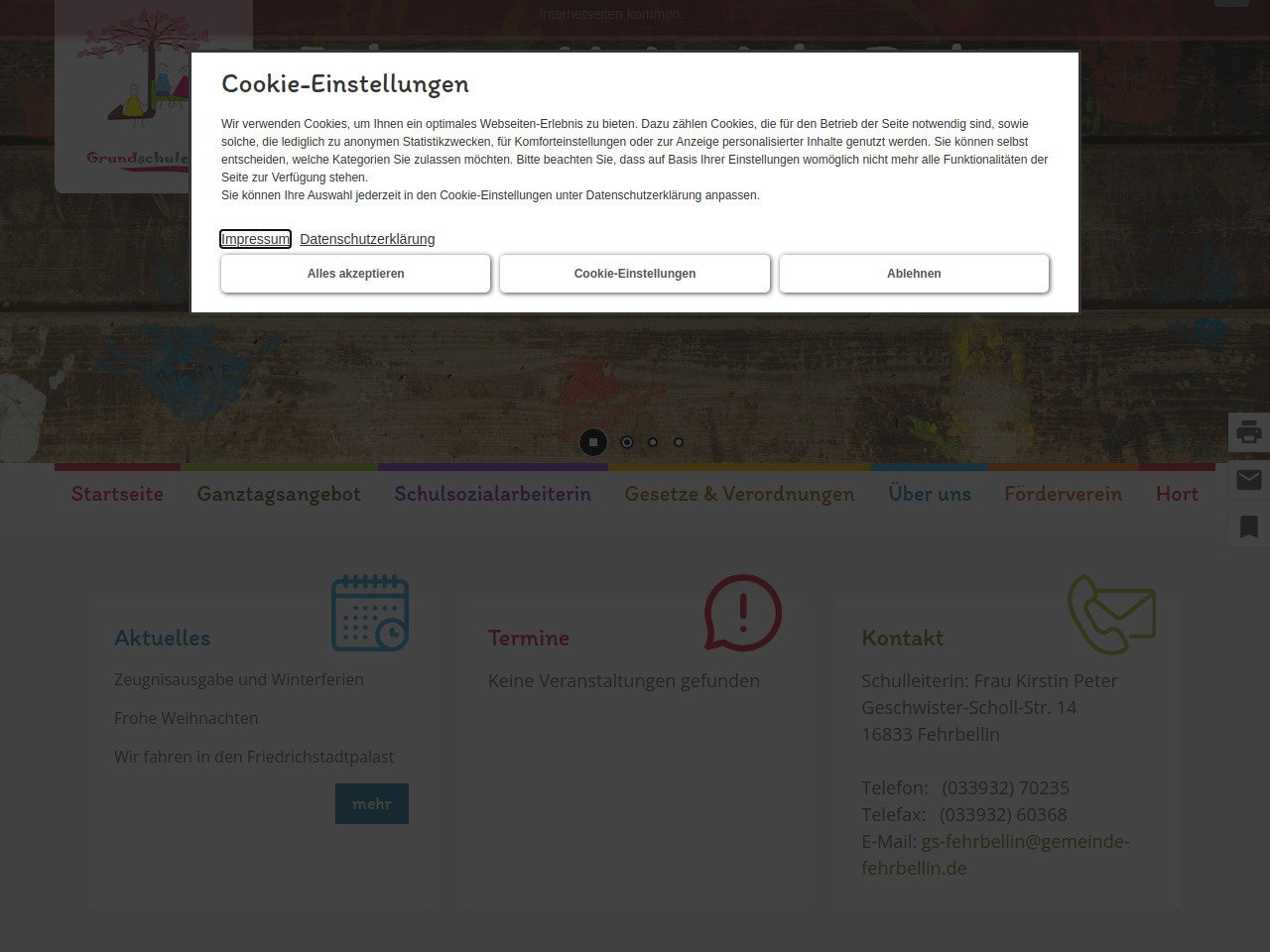Open Zeugnisausgabe und Winterferien news item

pos(239,679)
